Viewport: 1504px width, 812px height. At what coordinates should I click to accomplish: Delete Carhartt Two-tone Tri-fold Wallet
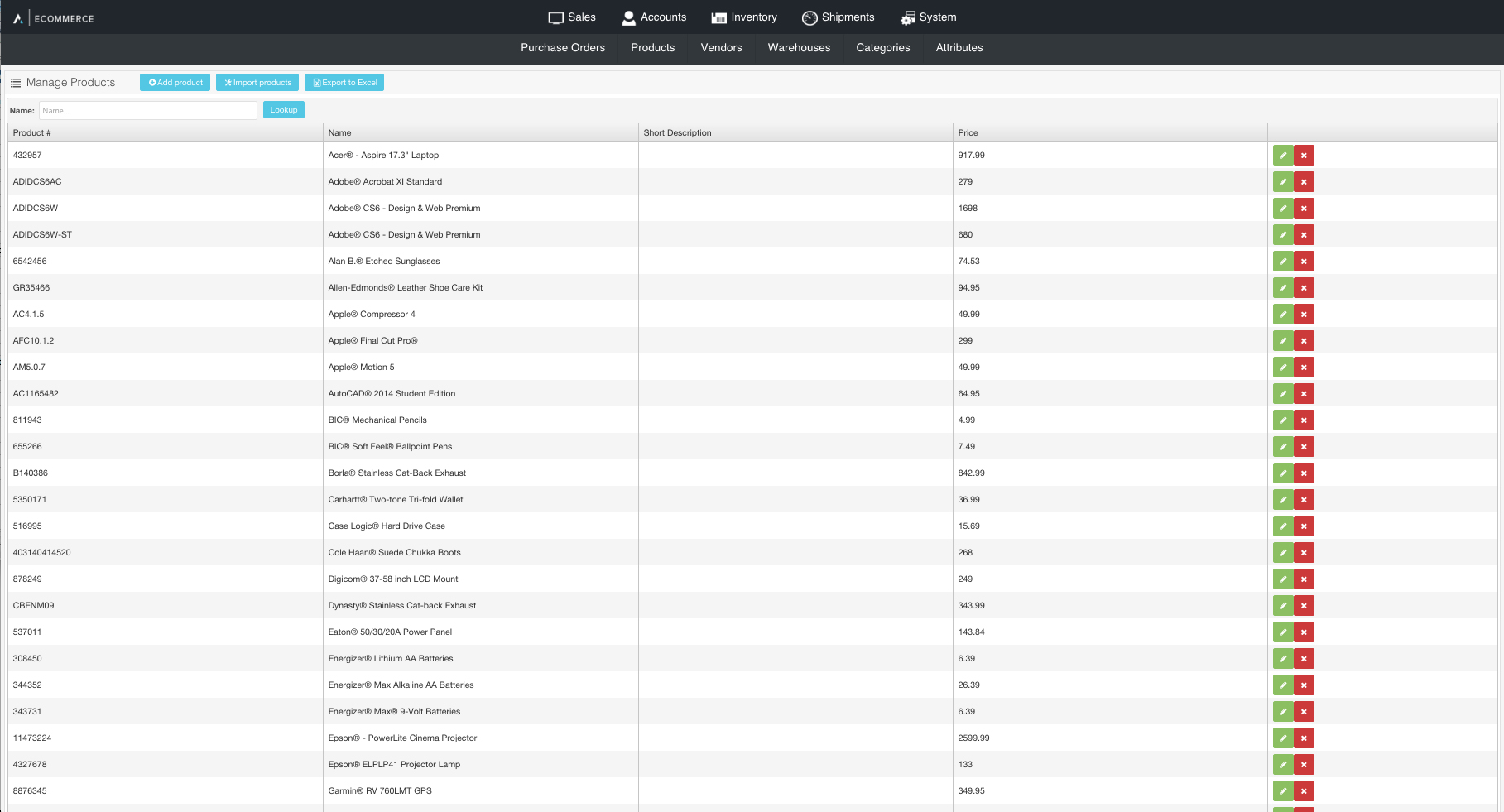(1304, 500)
